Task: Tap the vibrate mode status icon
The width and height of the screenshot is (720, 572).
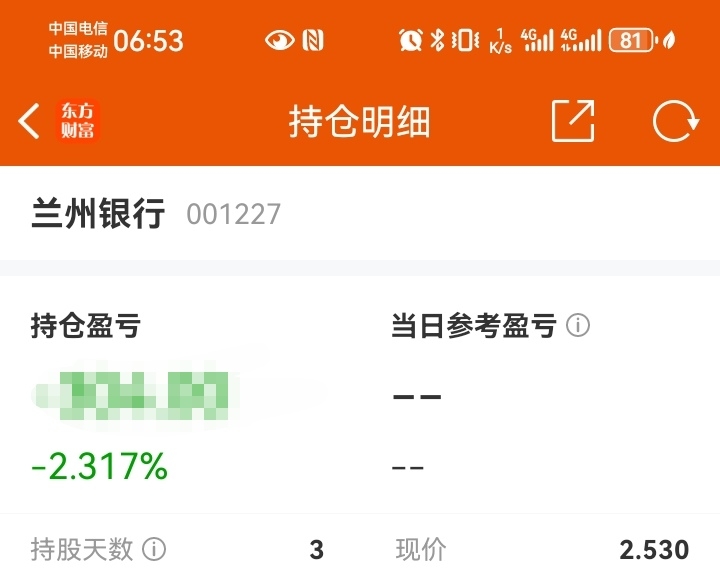Action: [x=465, y=40]
